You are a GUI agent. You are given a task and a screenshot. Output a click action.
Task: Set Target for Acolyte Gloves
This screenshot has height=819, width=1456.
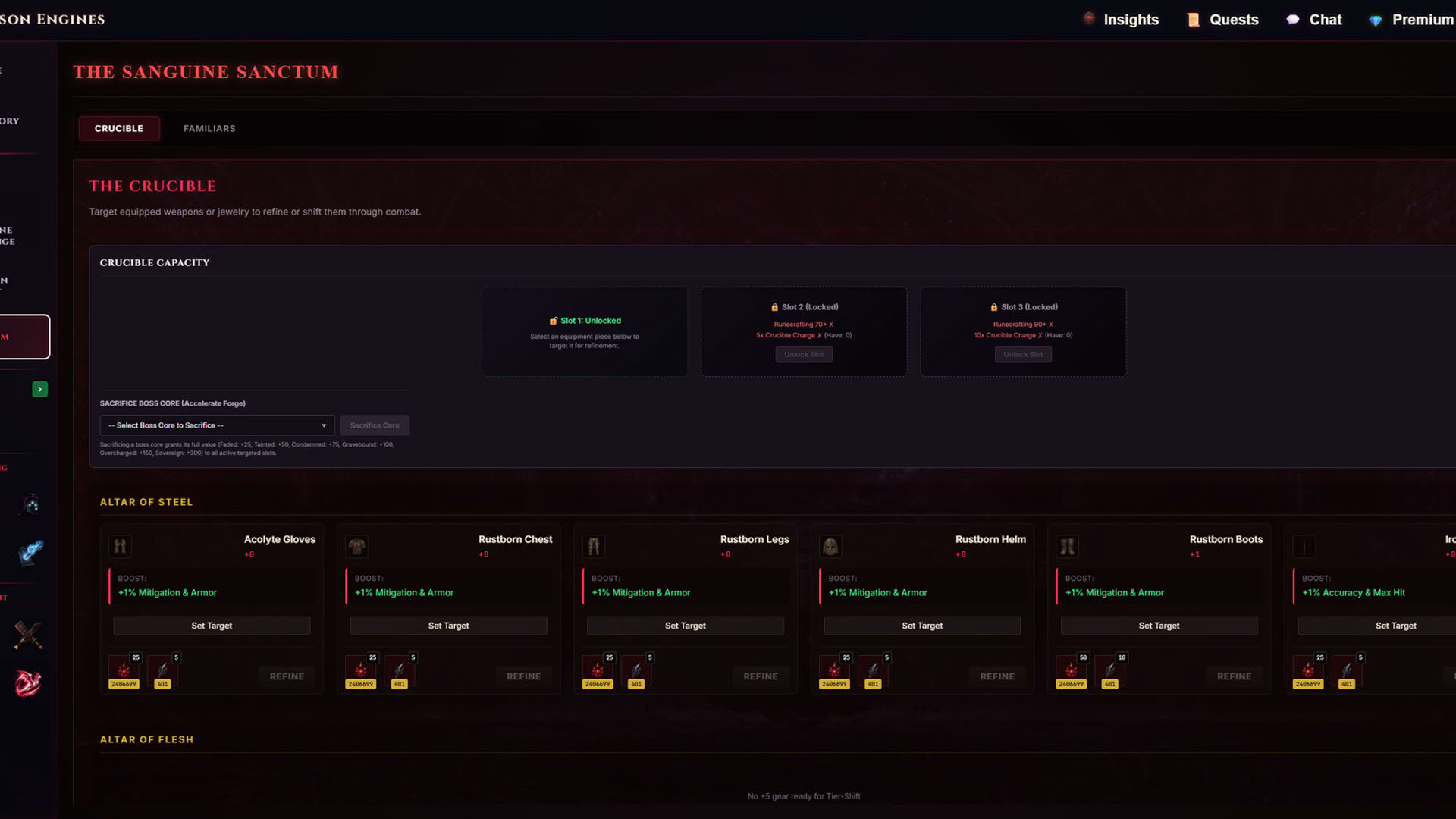[212, 626]
